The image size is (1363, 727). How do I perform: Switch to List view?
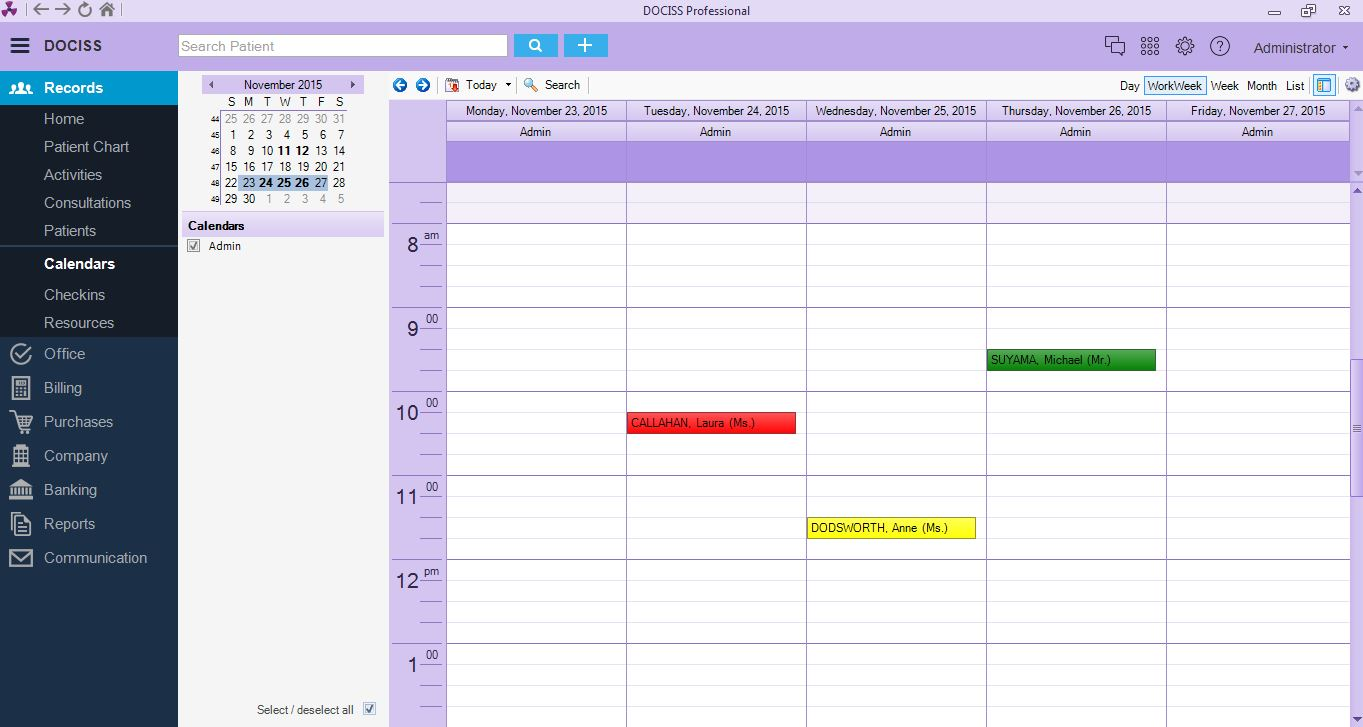coord(1295,86)
